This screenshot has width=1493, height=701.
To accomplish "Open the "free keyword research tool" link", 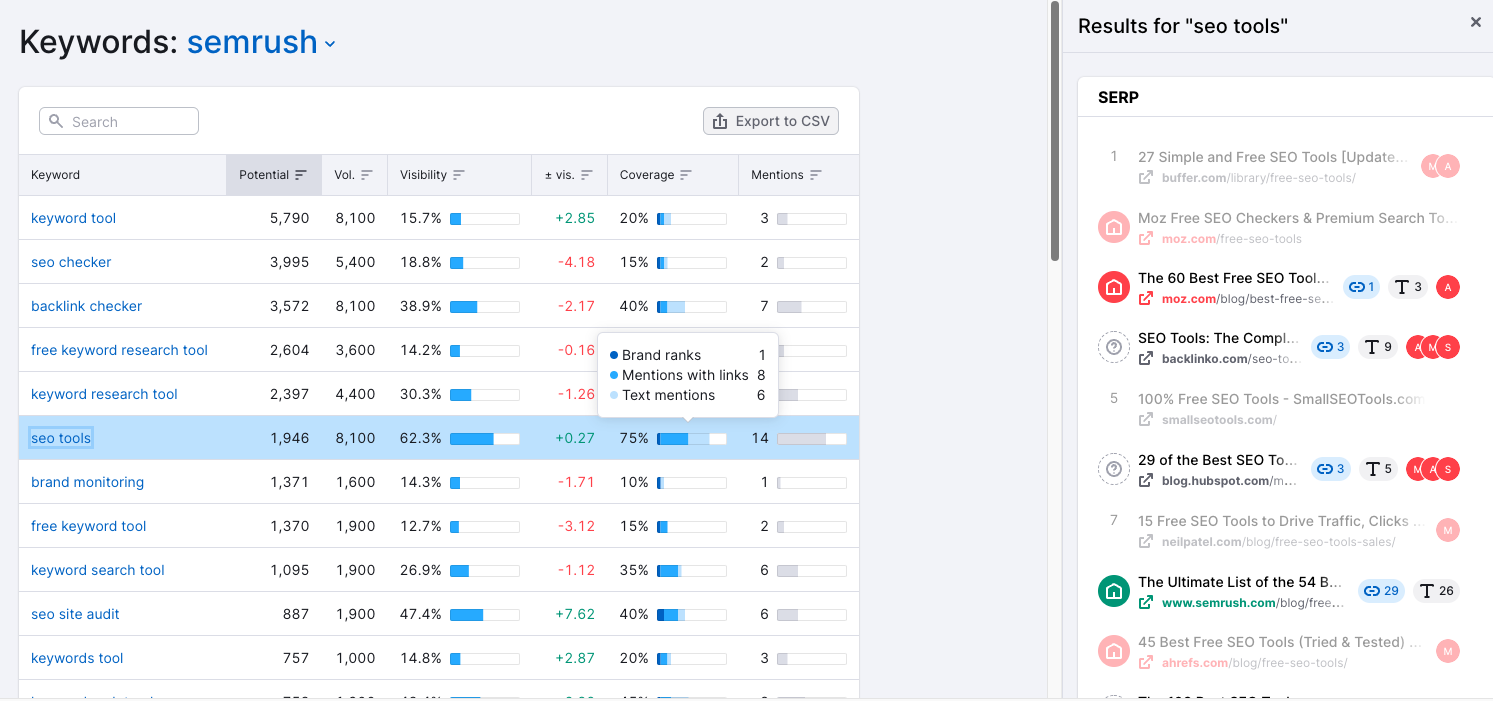I will click(119, 350).
